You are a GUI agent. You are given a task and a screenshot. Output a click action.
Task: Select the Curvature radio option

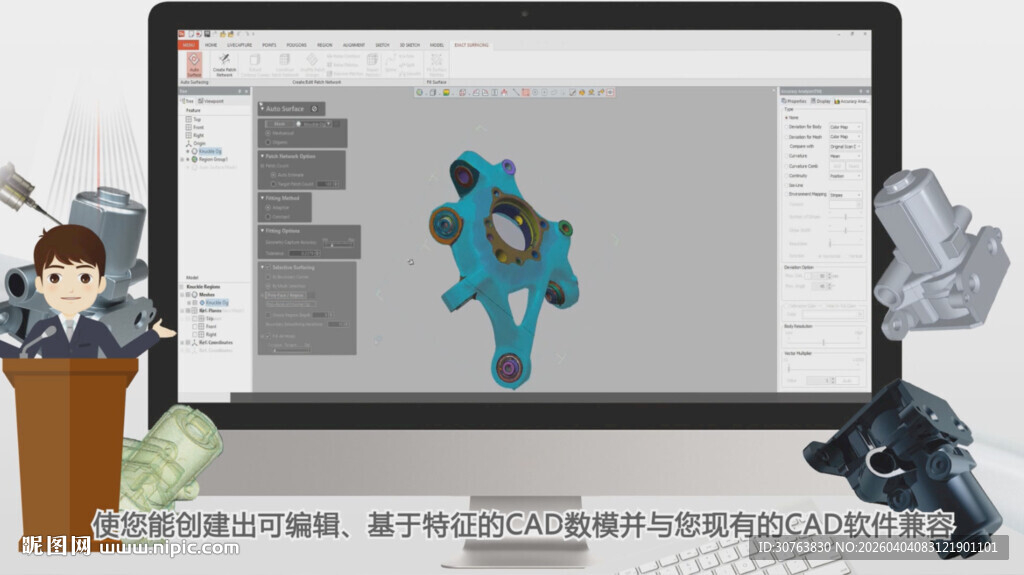point(786,156)
